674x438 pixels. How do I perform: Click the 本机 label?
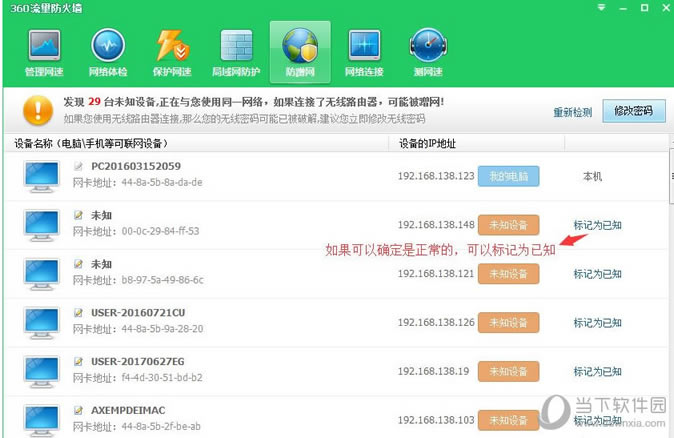592,176
